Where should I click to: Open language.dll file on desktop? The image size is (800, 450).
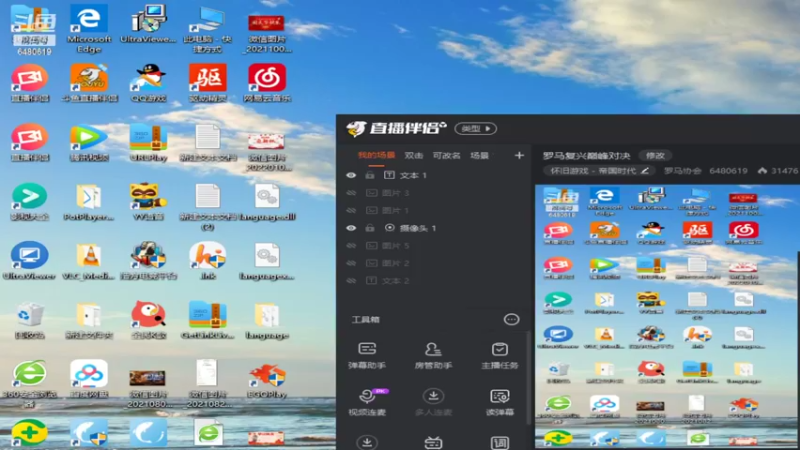coord(267,202)
